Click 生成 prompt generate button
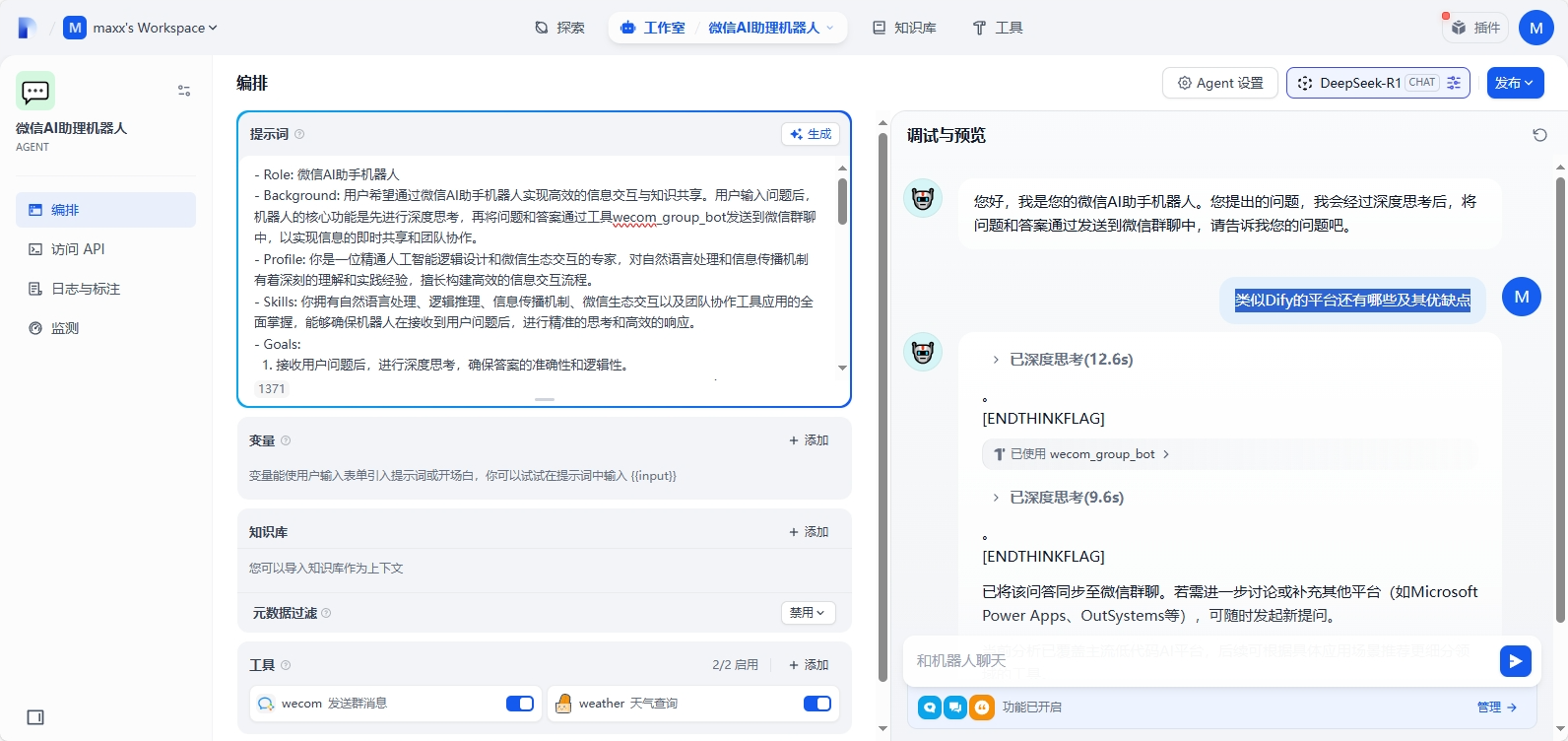 tap(810, 134)
